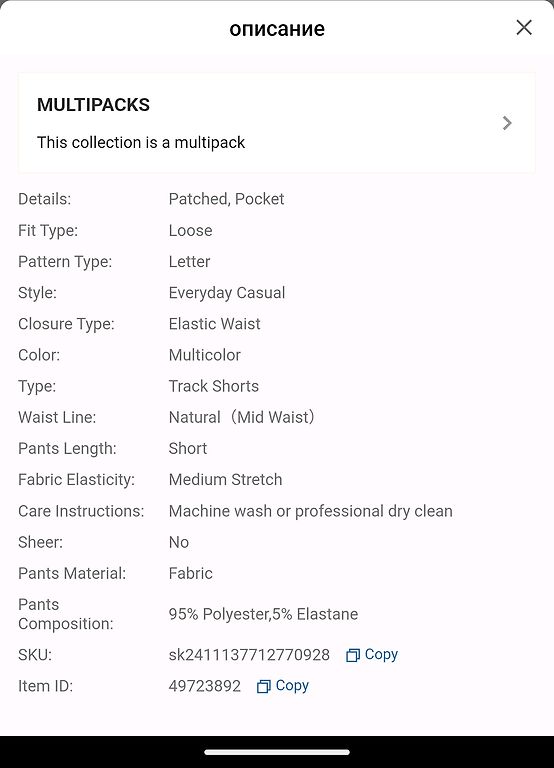The image size is (554, 768).
Task: Open the MULTIPACKS collection card
Action: [276, 123]
